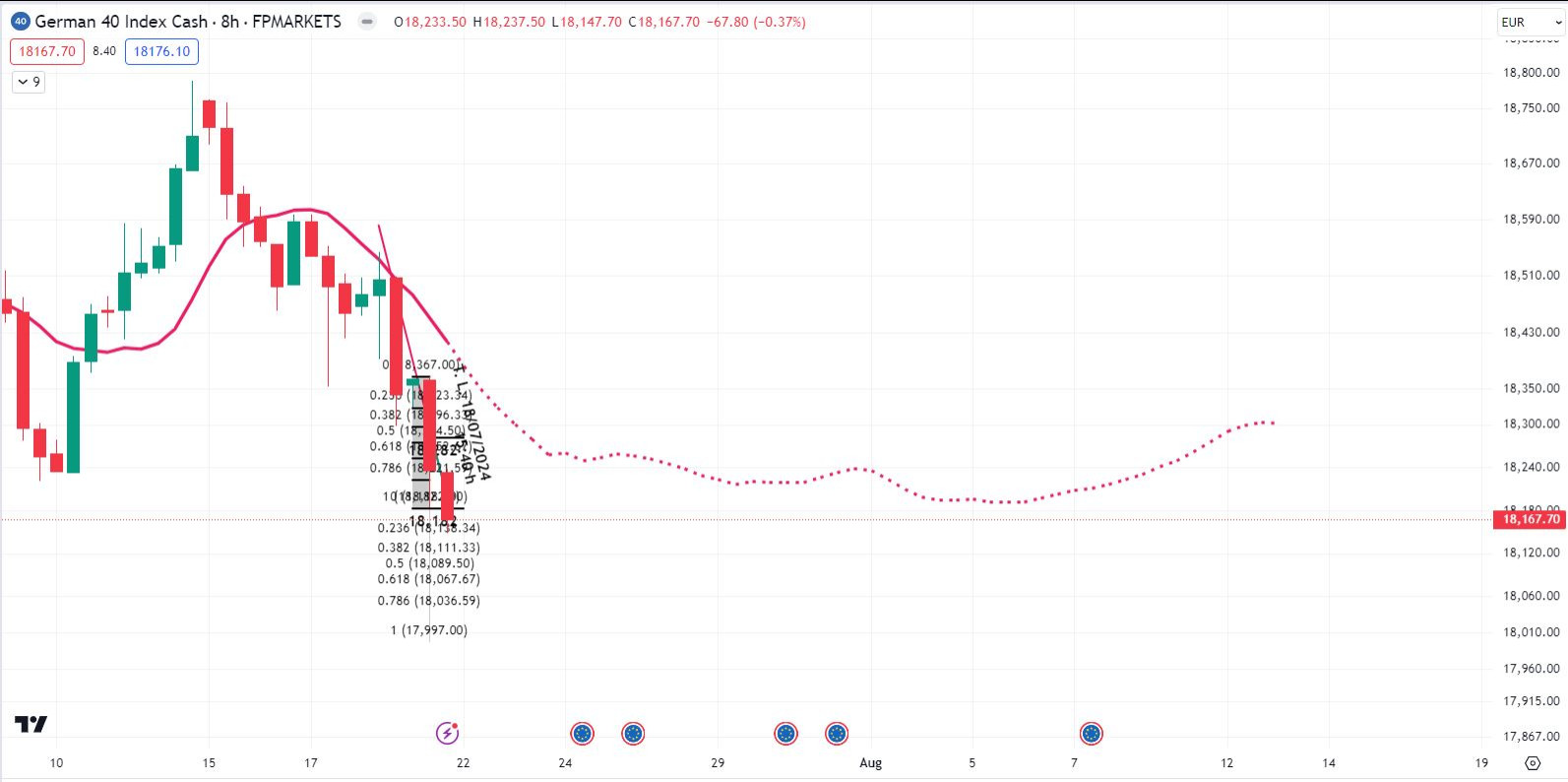The height and width of the screenshot is (782, 1568).
Task: Open the EUR currency dropdown
Action: pyautogui.click(x=1529, y=22)
